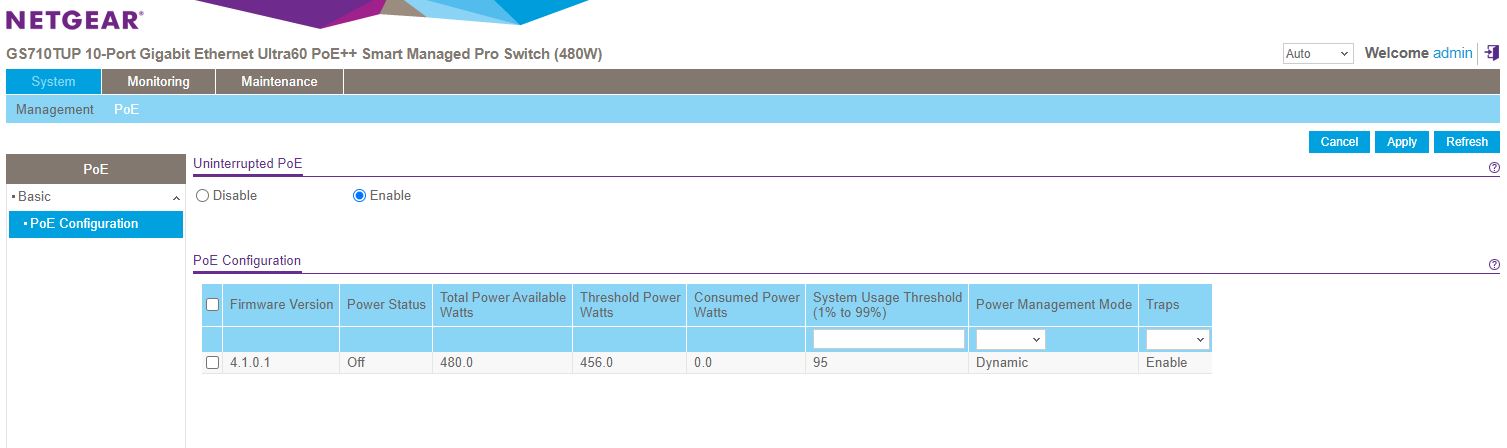
Task: Open the System tab
Action: pos(53,82)
